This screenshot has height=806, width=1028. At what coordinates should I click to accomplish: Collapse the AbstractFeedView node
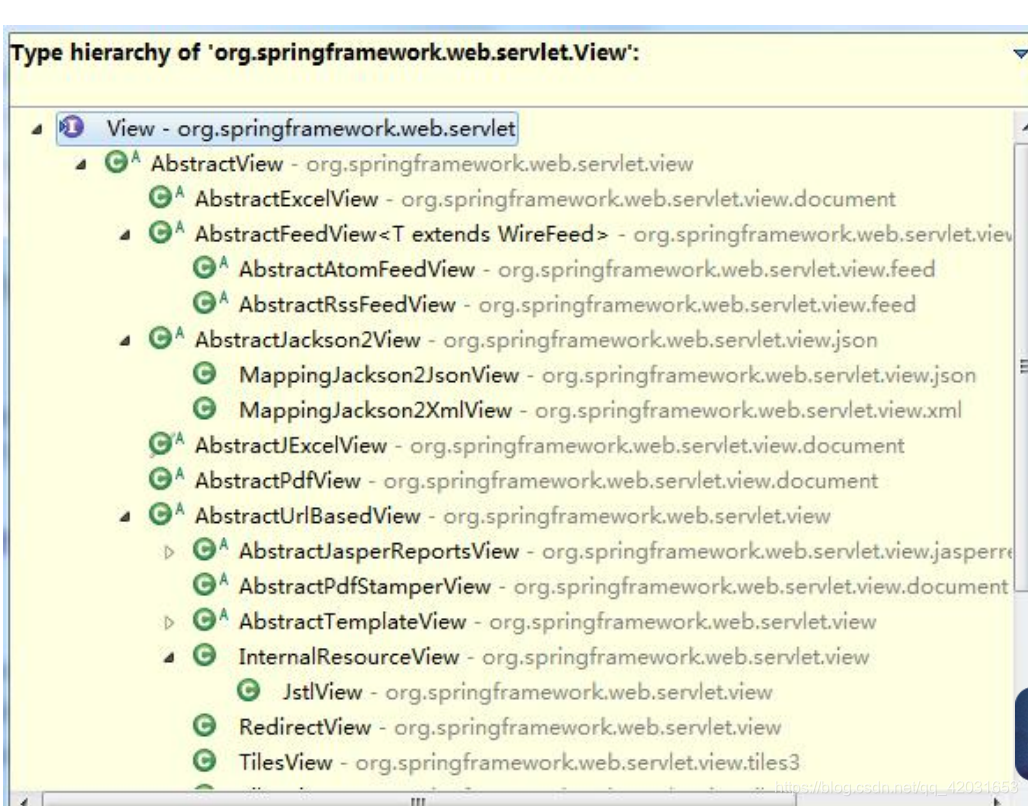pyautogui.click(x=125, y=235)
